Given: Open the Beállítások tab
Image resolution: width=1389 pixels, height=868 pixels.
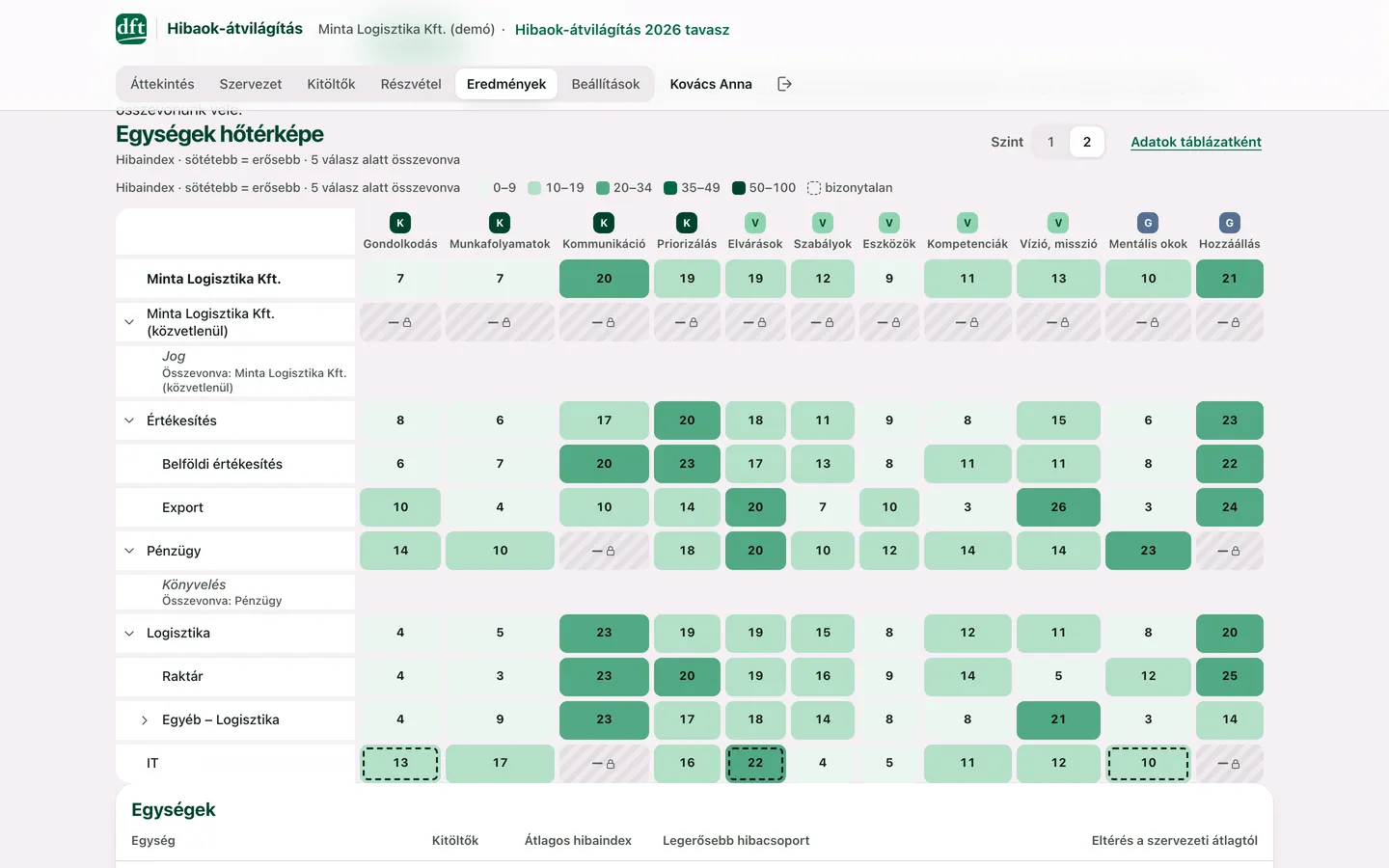Looking at the screenshot, I should tap(606, 84).
